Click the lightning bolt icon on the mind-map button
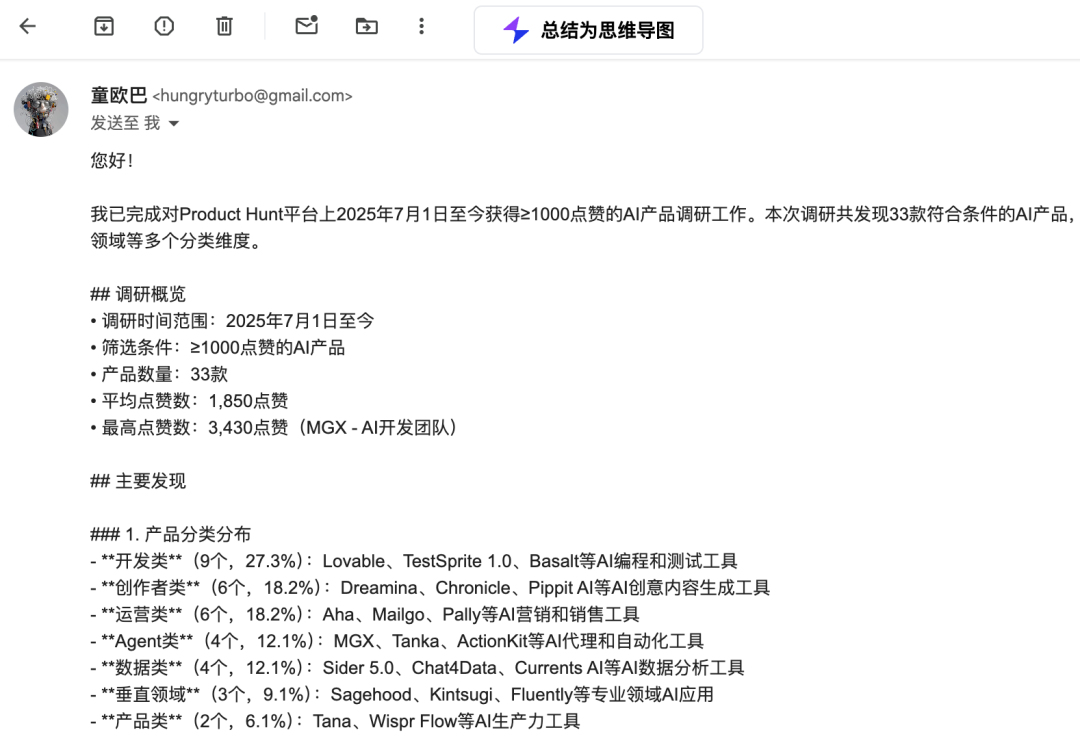The width and height of the screenshot is (1080, 743). coord(516,30)
